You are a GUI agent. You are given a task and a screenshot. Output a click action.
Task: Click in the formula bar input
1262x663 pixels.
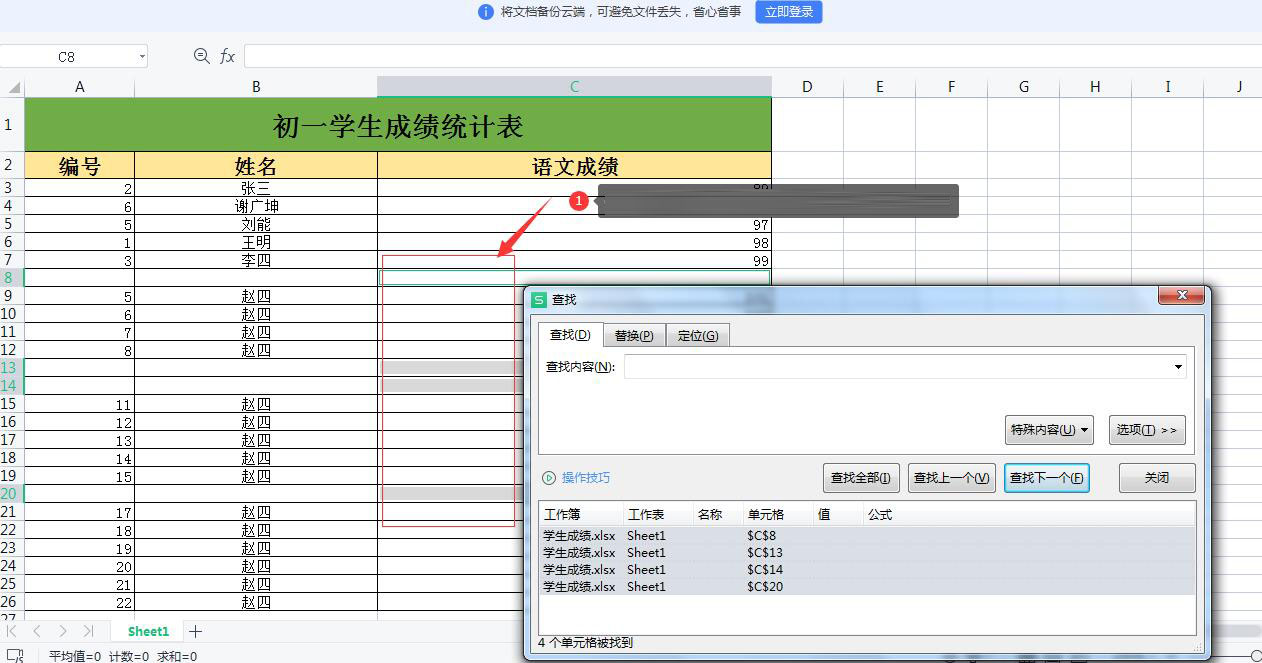(752, 57)
